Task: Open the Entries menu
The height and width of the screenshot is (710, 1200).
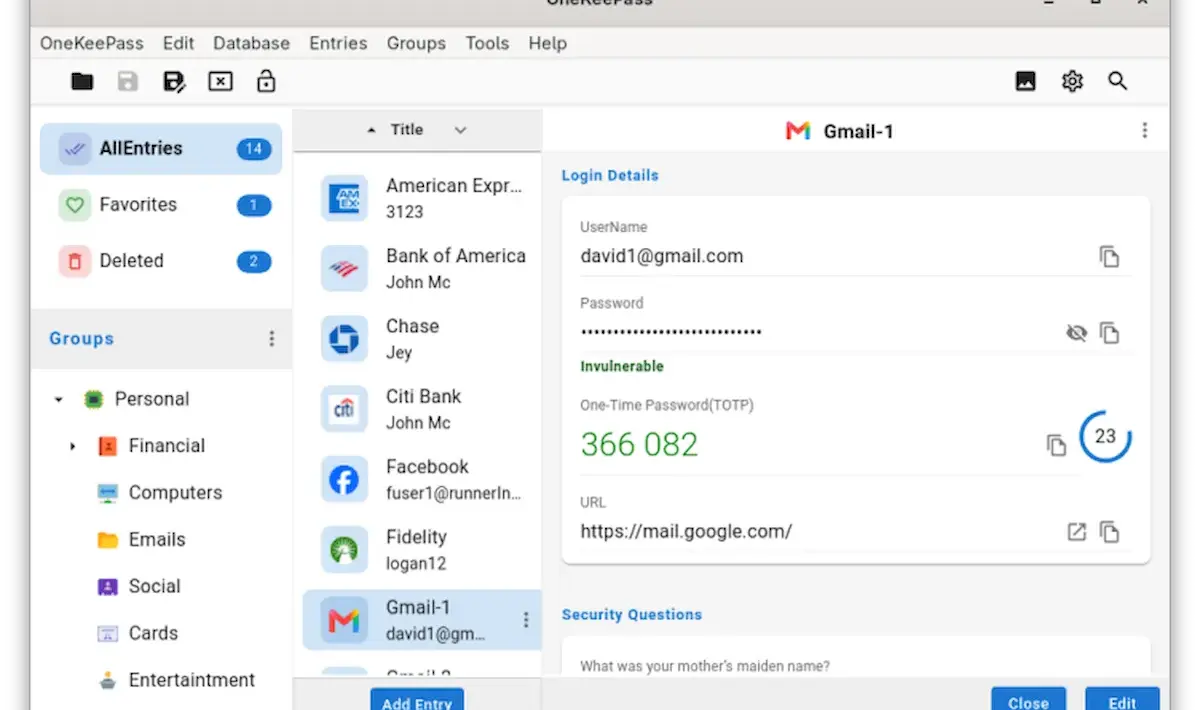Action: [338, 43]
